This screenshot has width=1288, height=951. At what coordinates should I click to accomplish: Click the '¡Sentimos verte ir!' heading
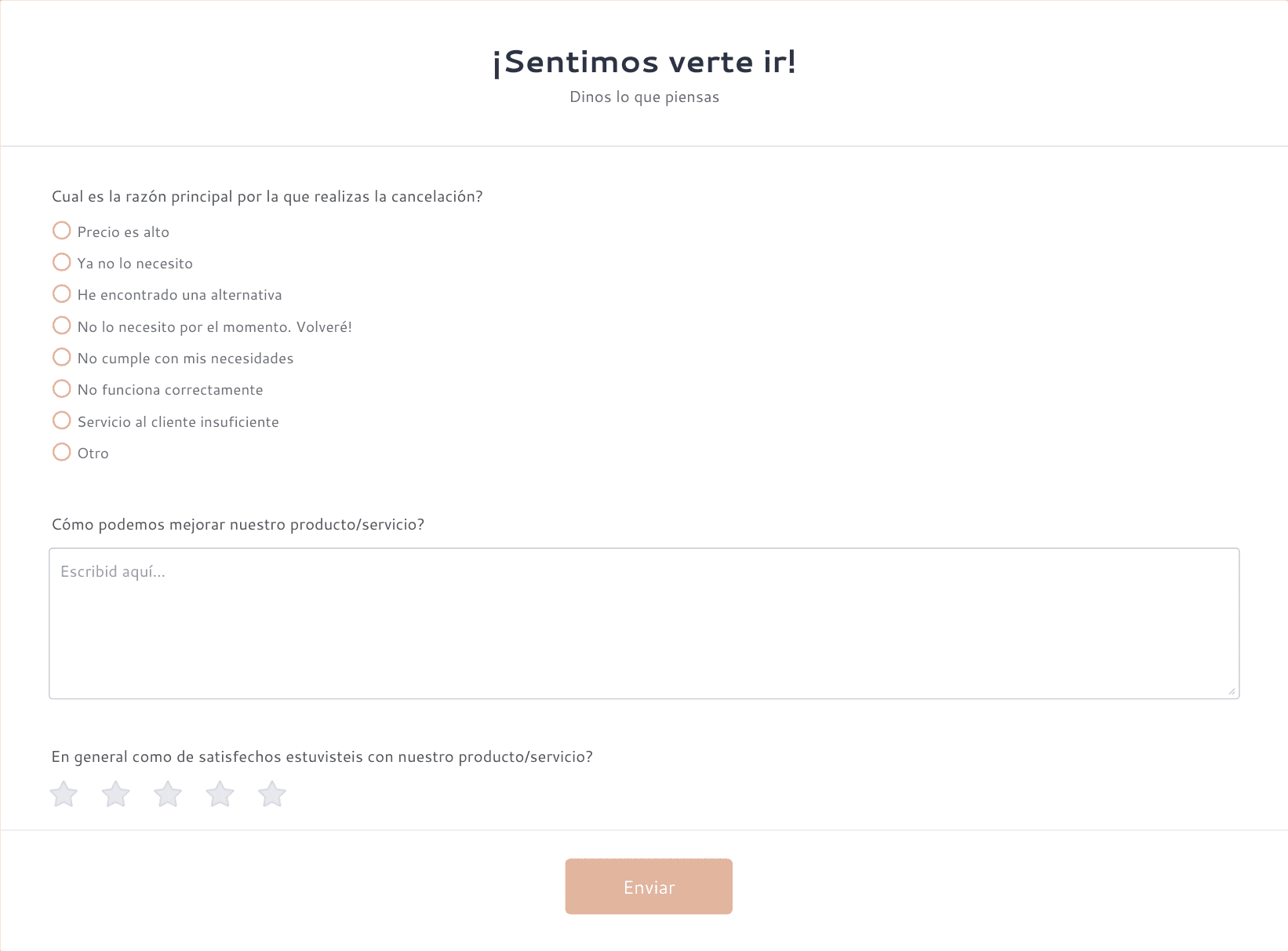click(644, 62)
